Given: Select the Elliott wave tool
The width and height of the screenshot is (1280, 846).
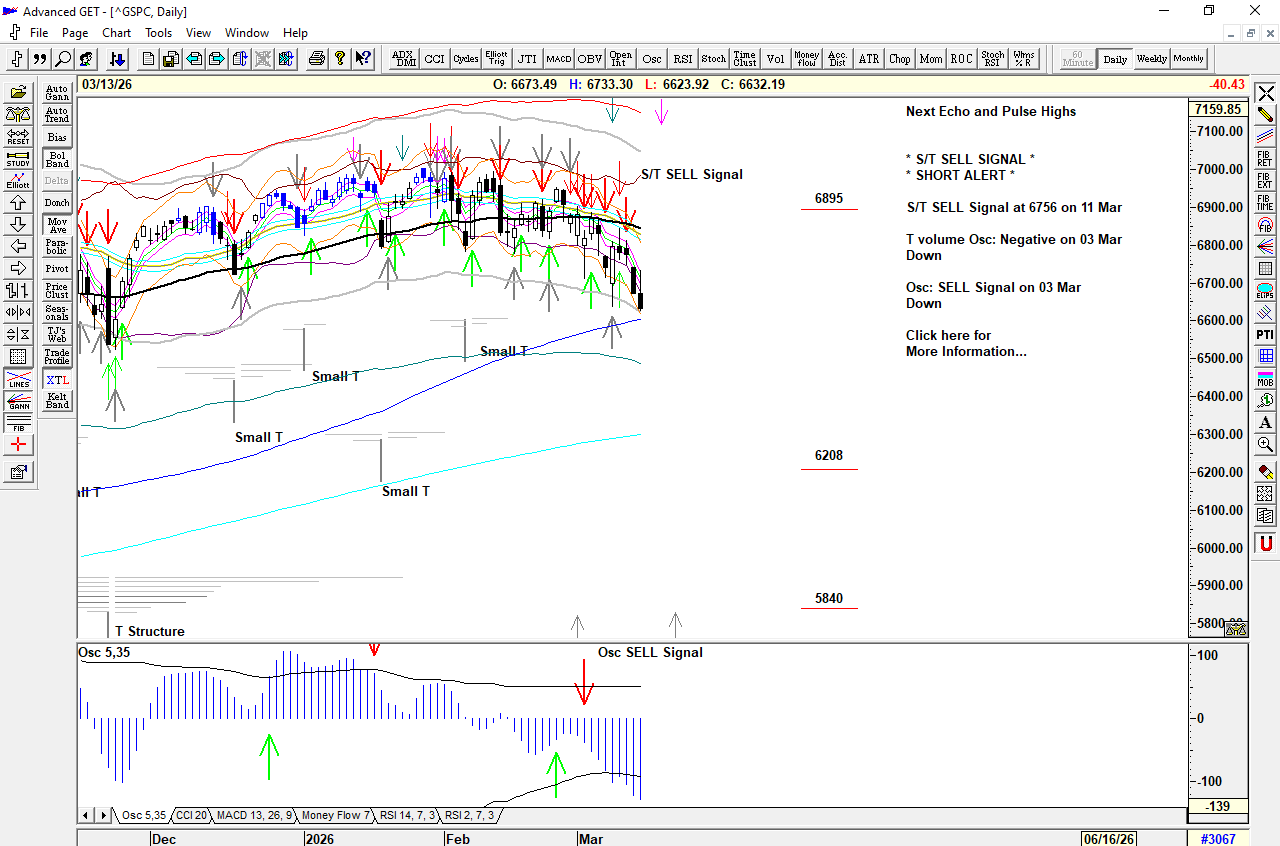Looking at the screenshot, I should click(18, 181).
